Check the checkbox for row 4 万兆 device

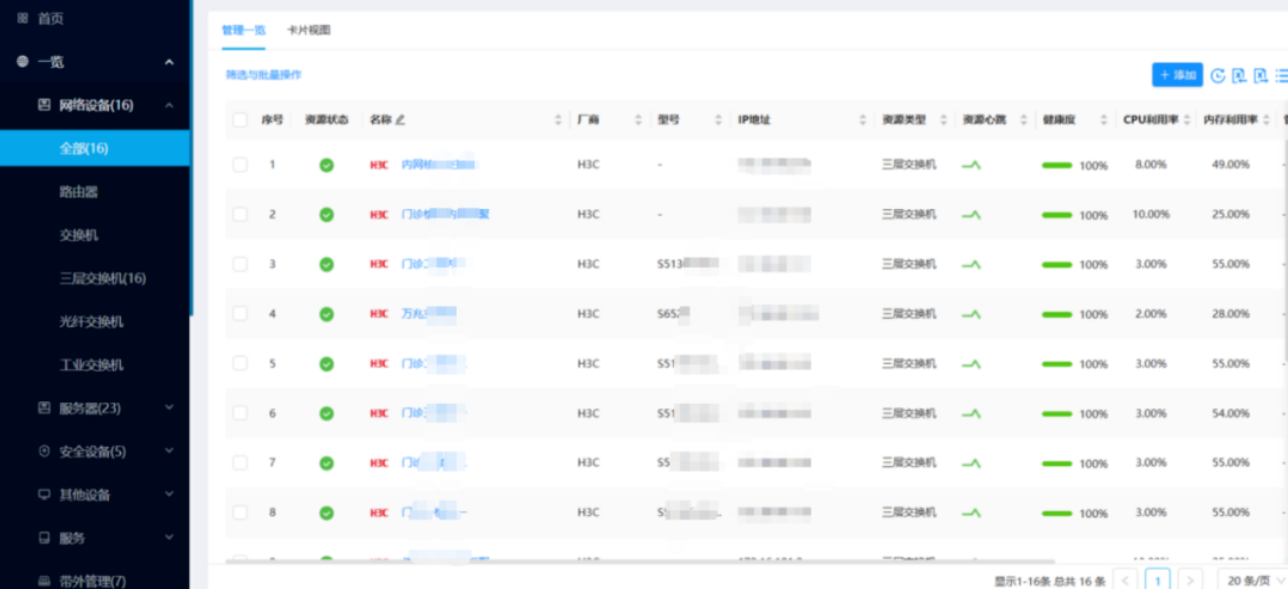pos(240,313)
